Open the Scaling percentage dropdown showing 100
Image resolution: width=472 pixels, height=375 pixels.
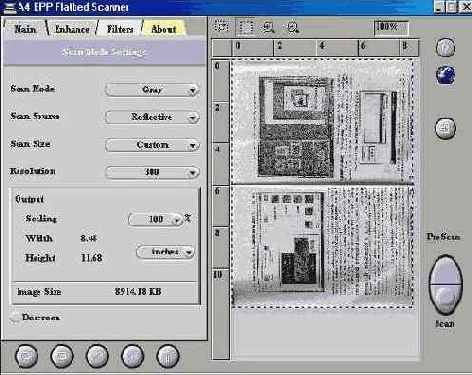tap(156, 219)
